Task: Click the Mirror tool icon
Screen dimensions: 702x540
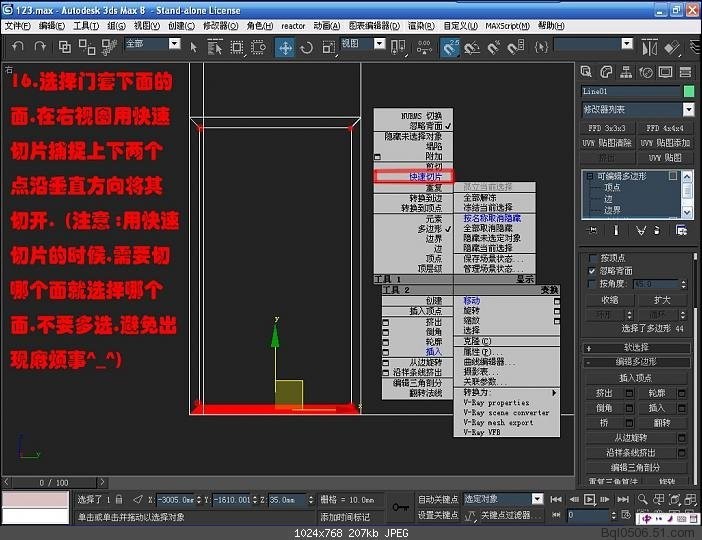Action: click(650, 47)
